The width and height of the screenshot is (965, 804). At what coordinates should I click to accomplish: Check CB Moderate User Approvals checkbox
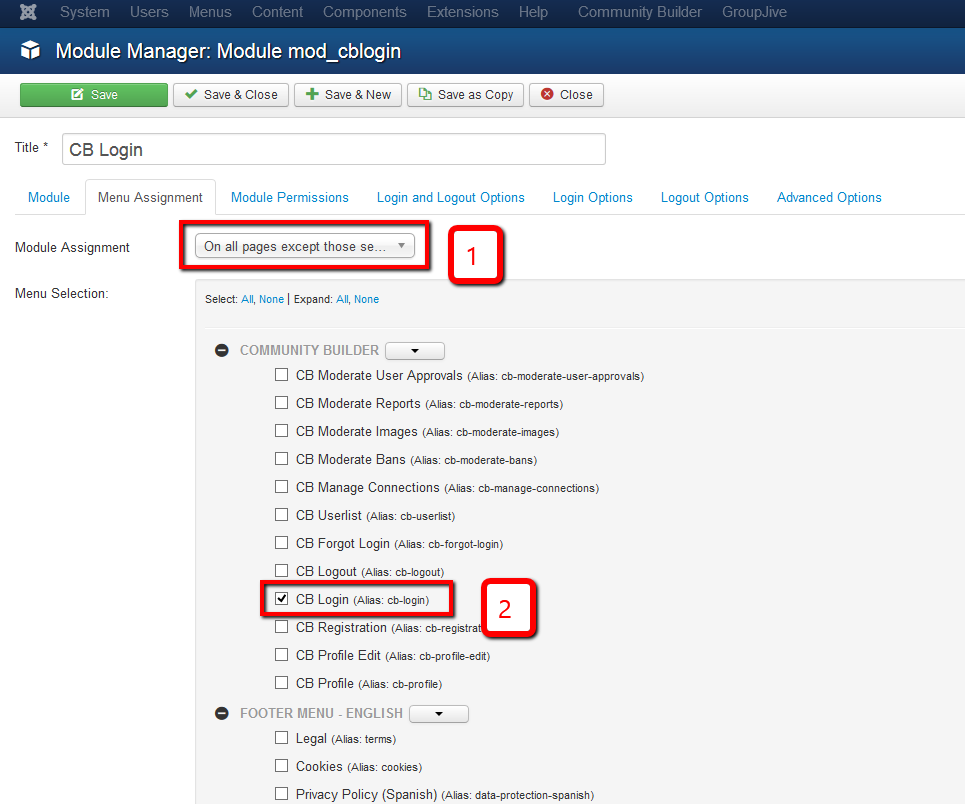281,375
